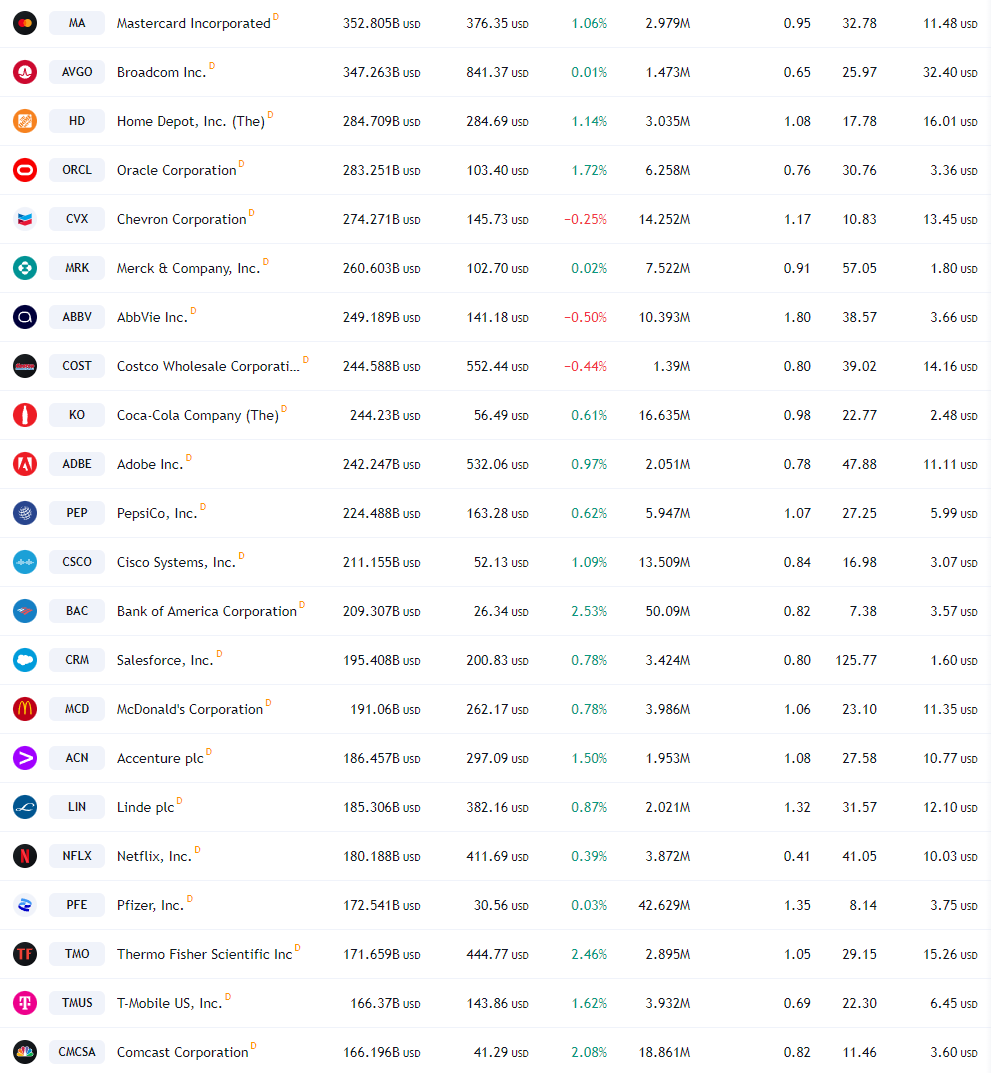Open the CRM ticker badge

tap(77, 660)
